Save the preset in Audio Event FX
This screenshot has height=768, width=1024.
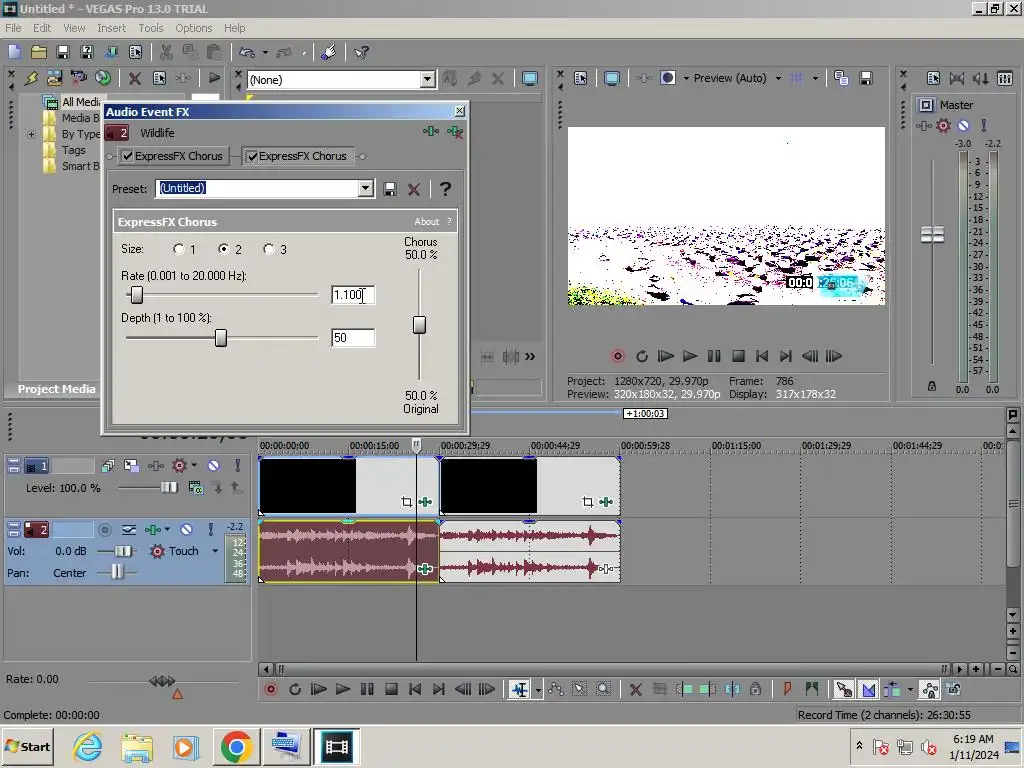(390, 189)
